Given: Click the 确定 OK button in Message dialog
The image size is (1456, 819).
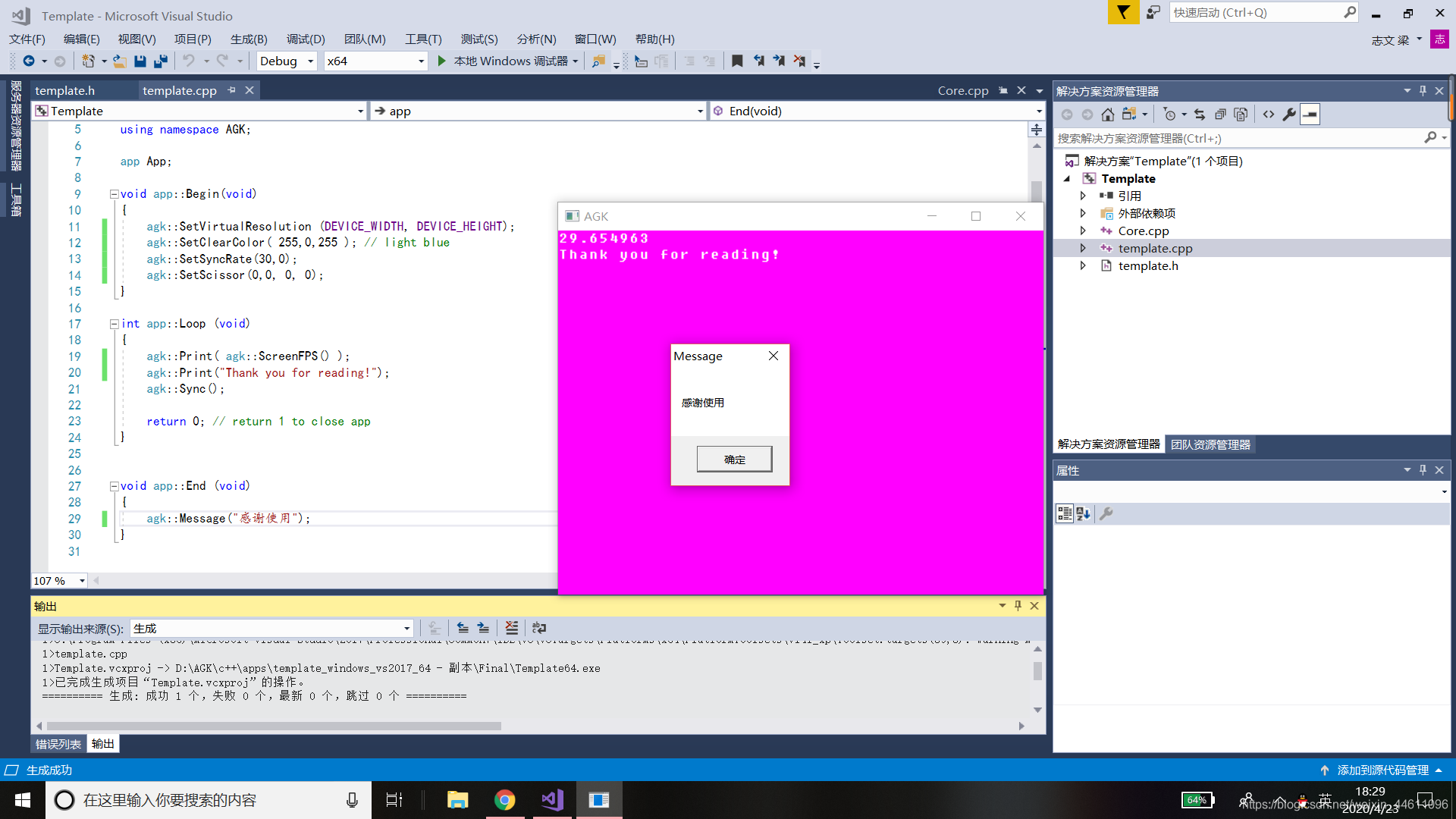Looking at the screenshot, I should tap(732, 458).
